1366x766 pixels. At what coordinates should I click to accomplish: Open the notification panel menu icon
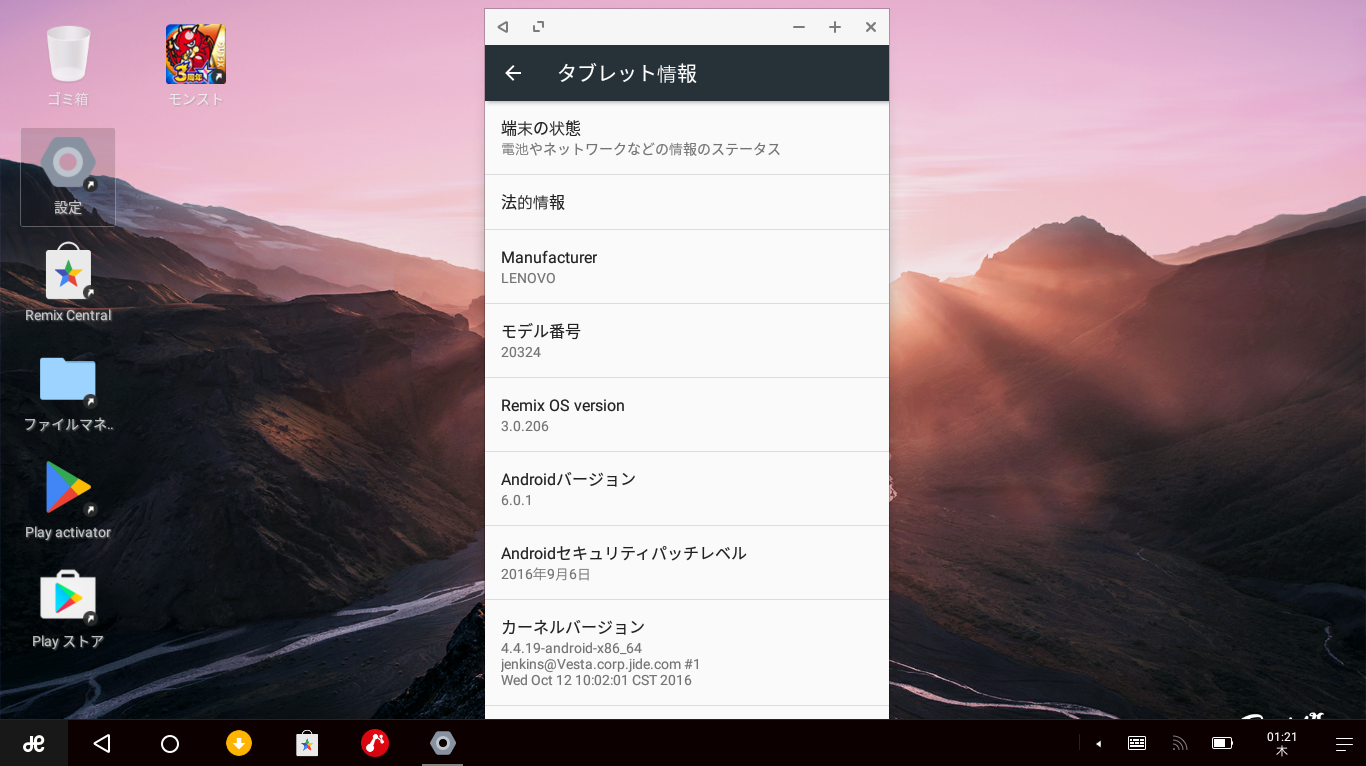pyautogui.click(x=1344, y=743)
